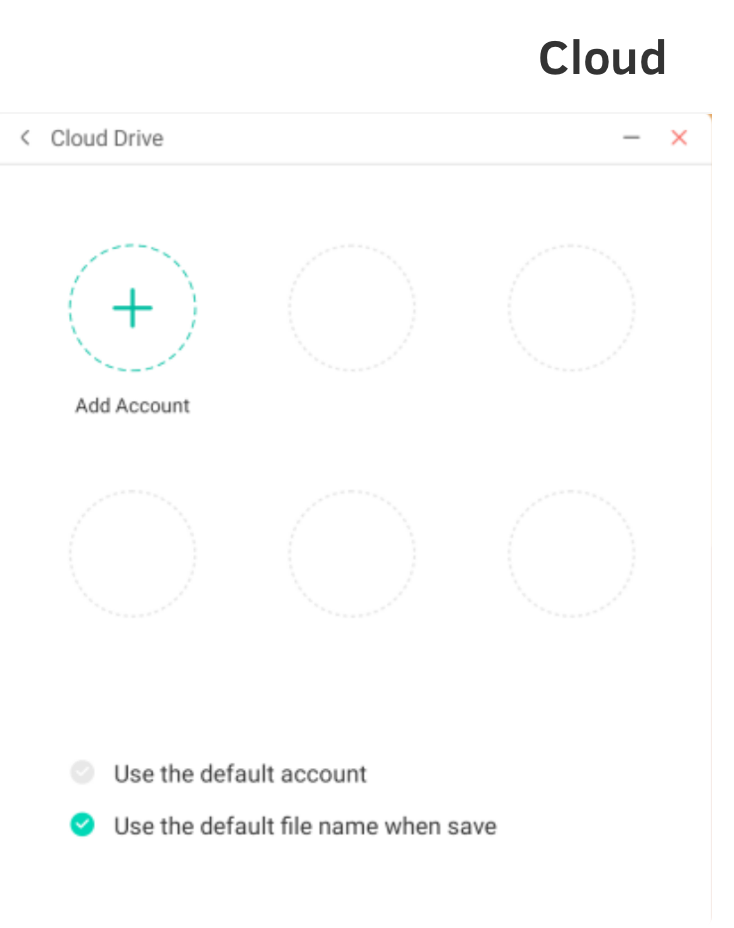Select the last empty account slot in first row
734x928 pixels.
click(x=571, y=308)
